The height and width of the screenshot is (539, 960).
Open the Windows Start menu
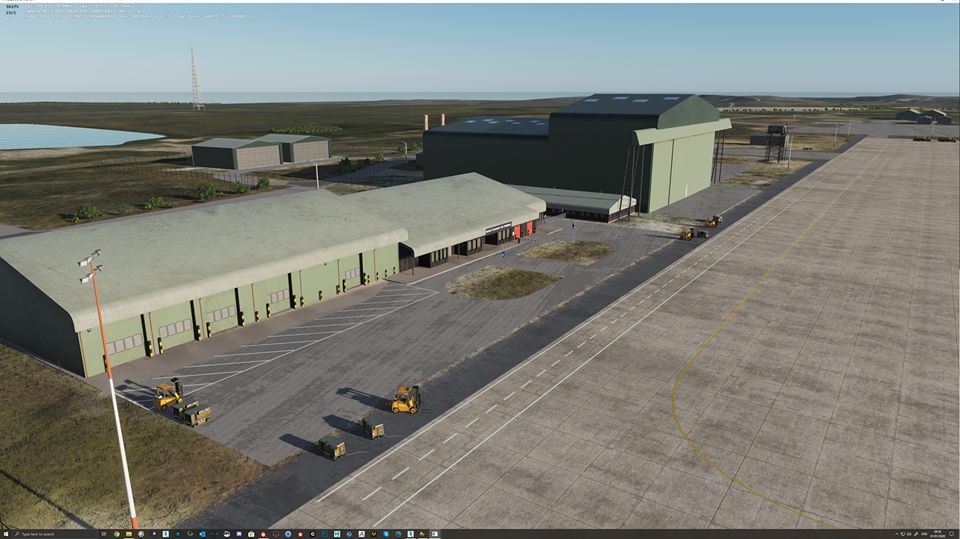click(5, 534)
